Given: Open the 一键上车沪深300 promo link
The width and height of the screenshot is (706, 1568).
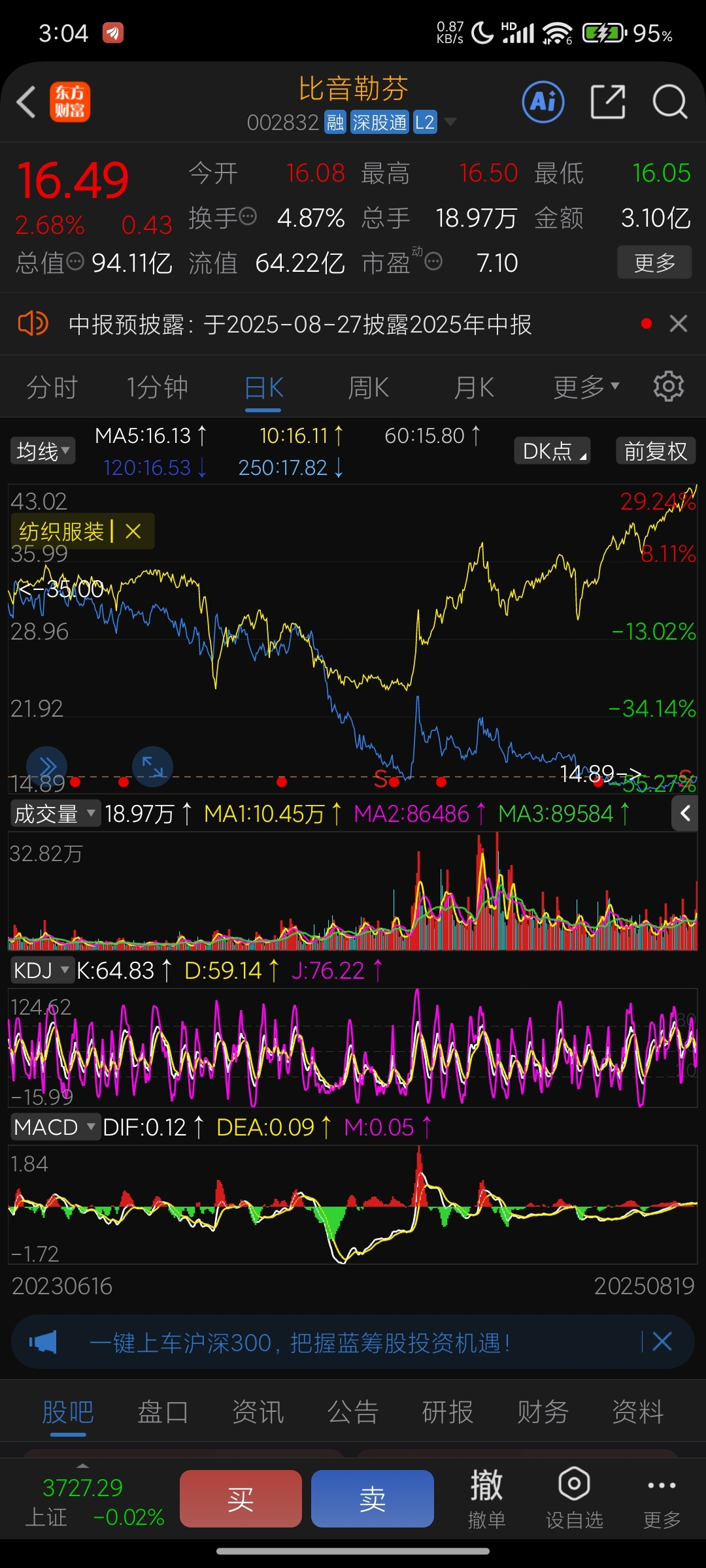Looking at the screenshot, I should 299,1343.
